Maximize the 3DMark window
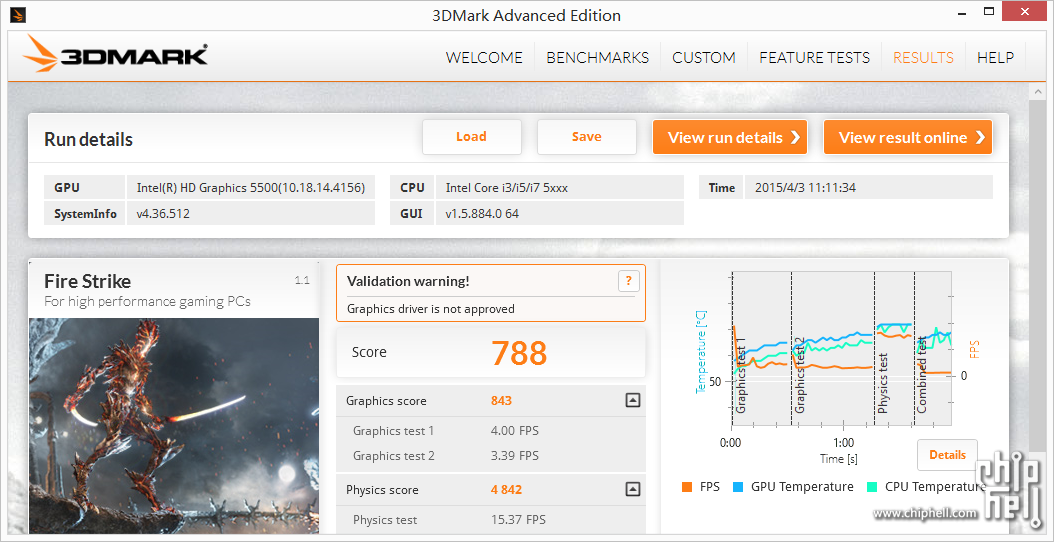Viewport: 1054px width, 542px height. 988,11
